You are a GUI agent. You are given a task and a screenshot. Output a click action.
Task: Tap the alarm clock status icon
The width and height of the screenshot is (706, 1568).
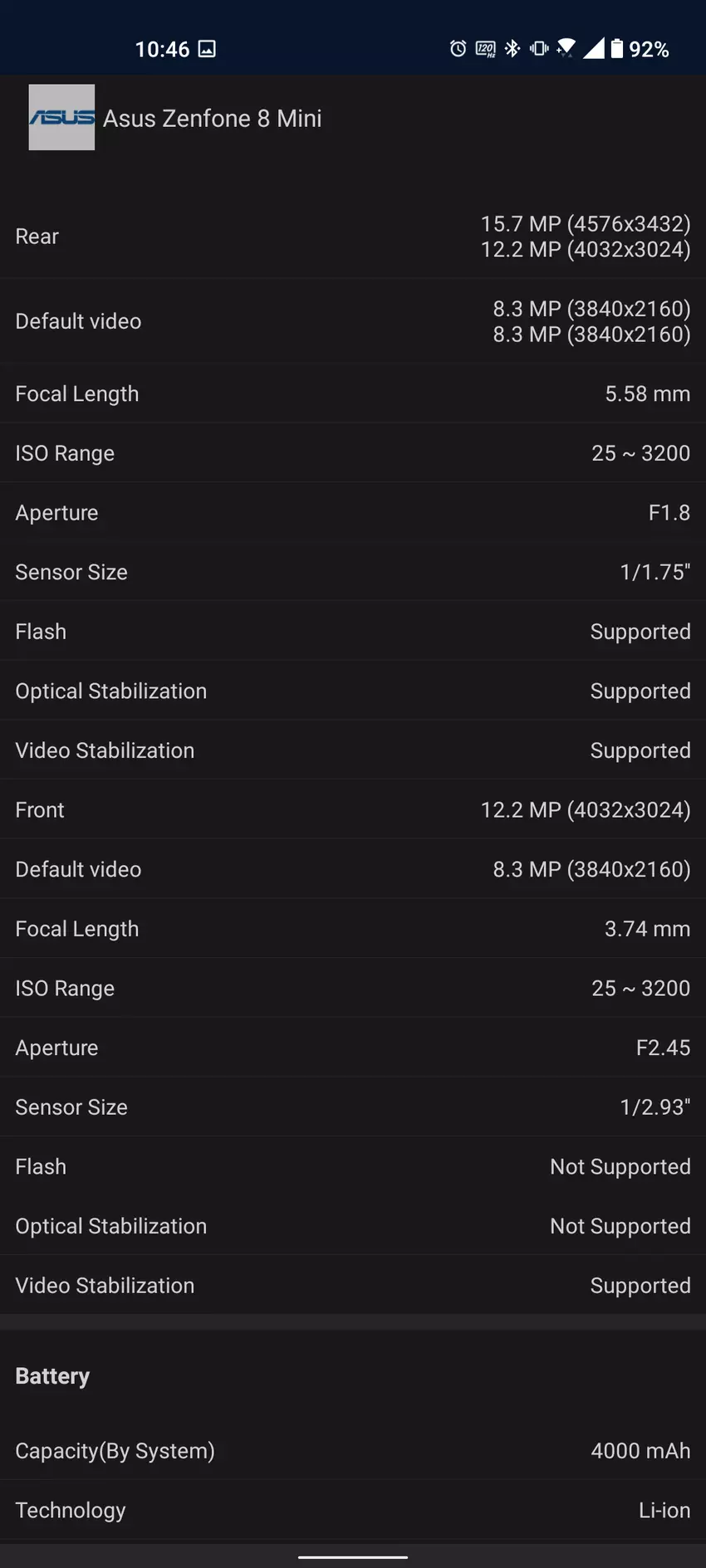click(x=458, y=49)
